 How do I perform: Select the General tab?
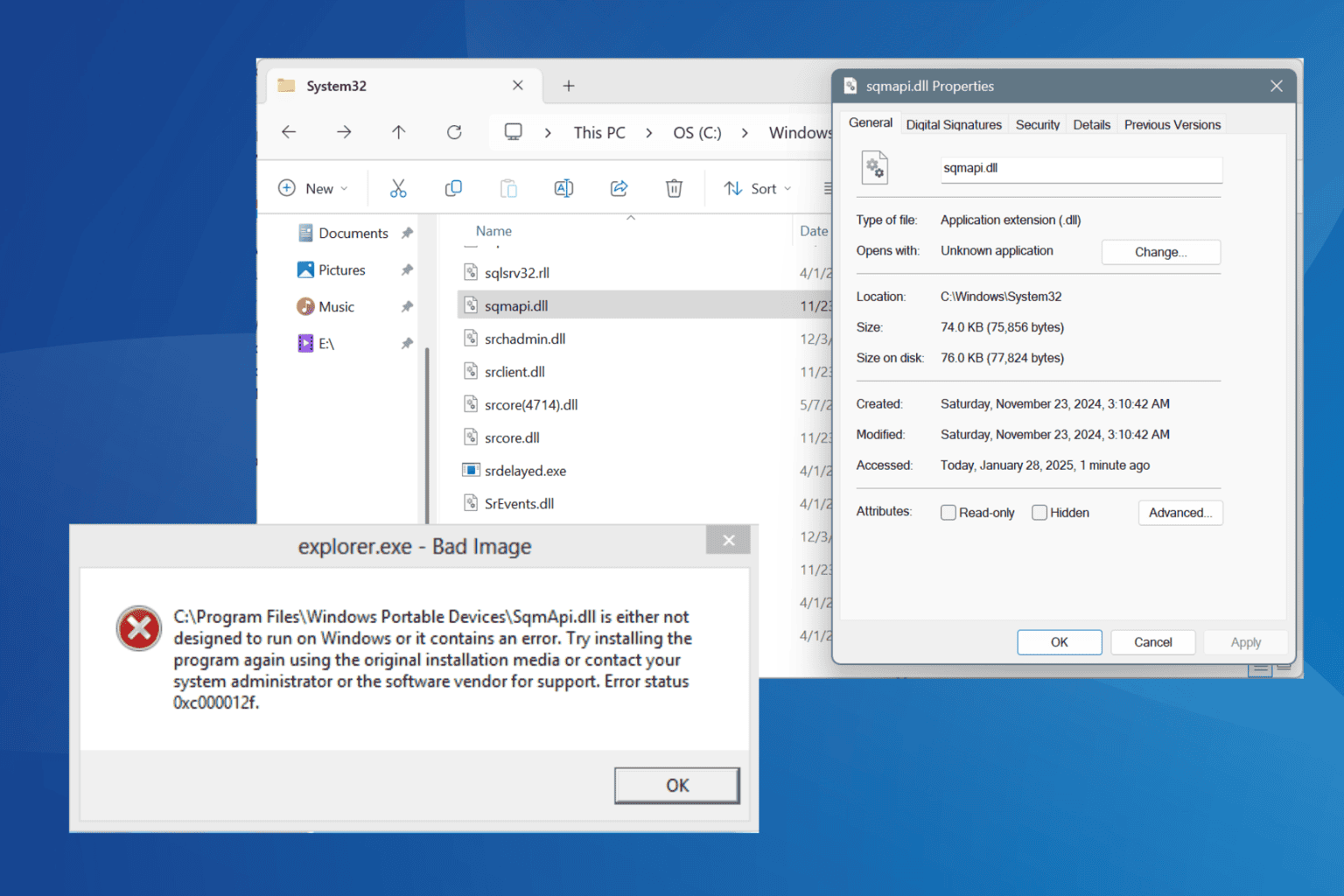coord(871,122)
